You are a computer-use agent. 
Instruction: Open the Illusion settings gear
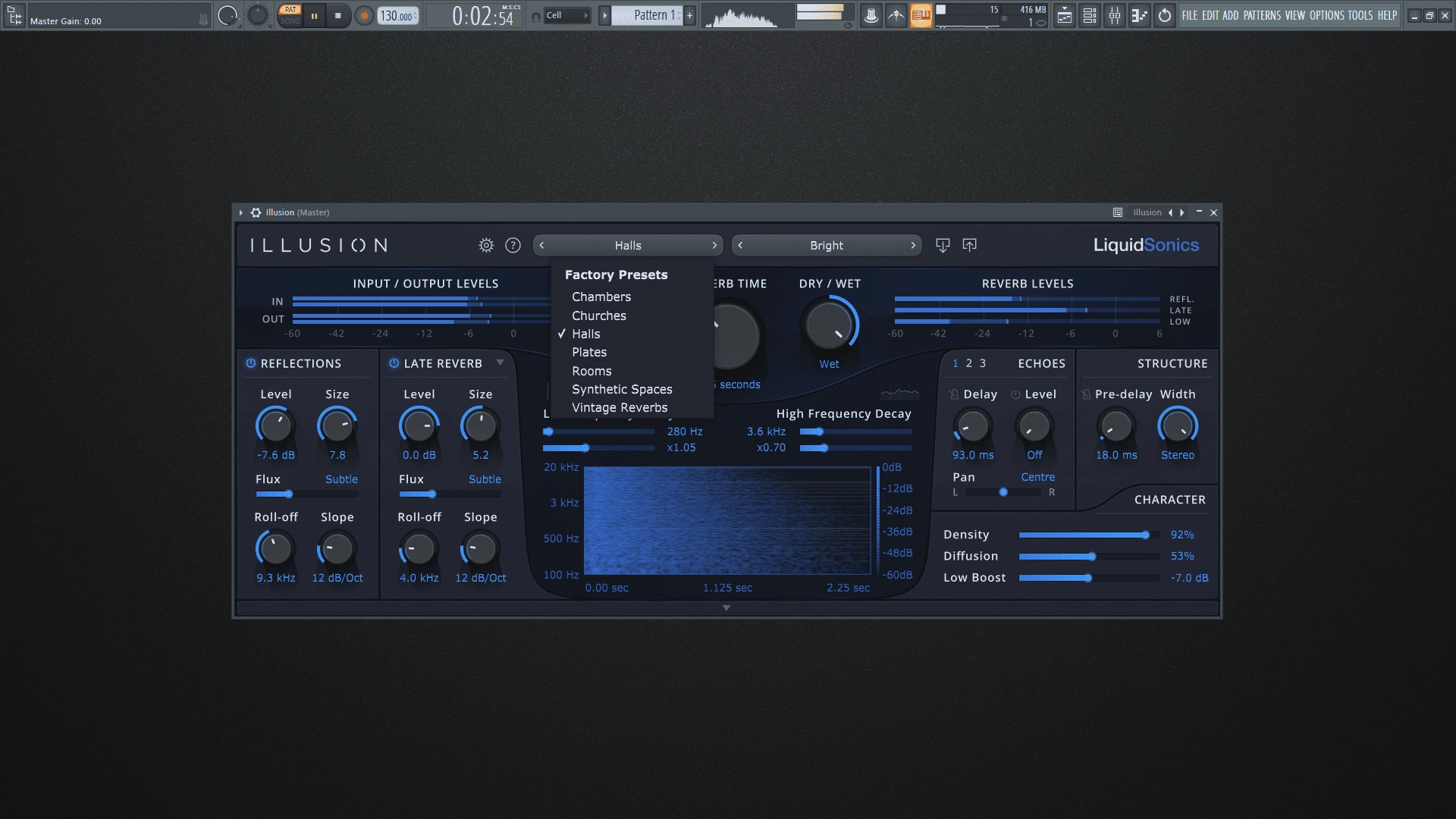pyautogui.click(x=486, y=245)
